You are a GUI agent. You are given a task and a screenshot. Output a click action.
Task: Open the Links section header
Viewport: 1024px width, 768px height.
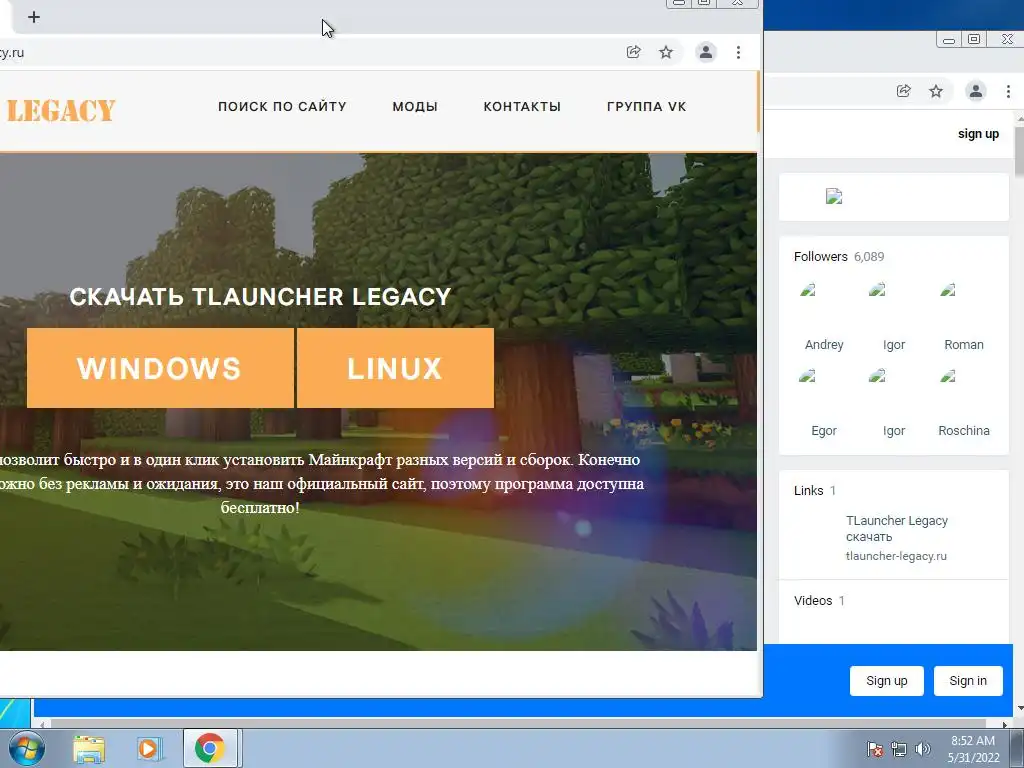(x=815, y=490)
